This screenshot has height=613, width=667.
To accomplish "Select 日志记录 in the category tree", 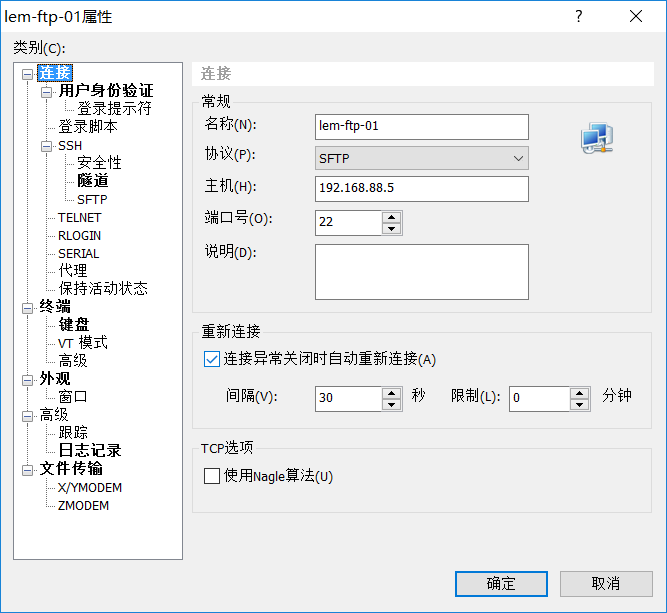I will point(90,450).
